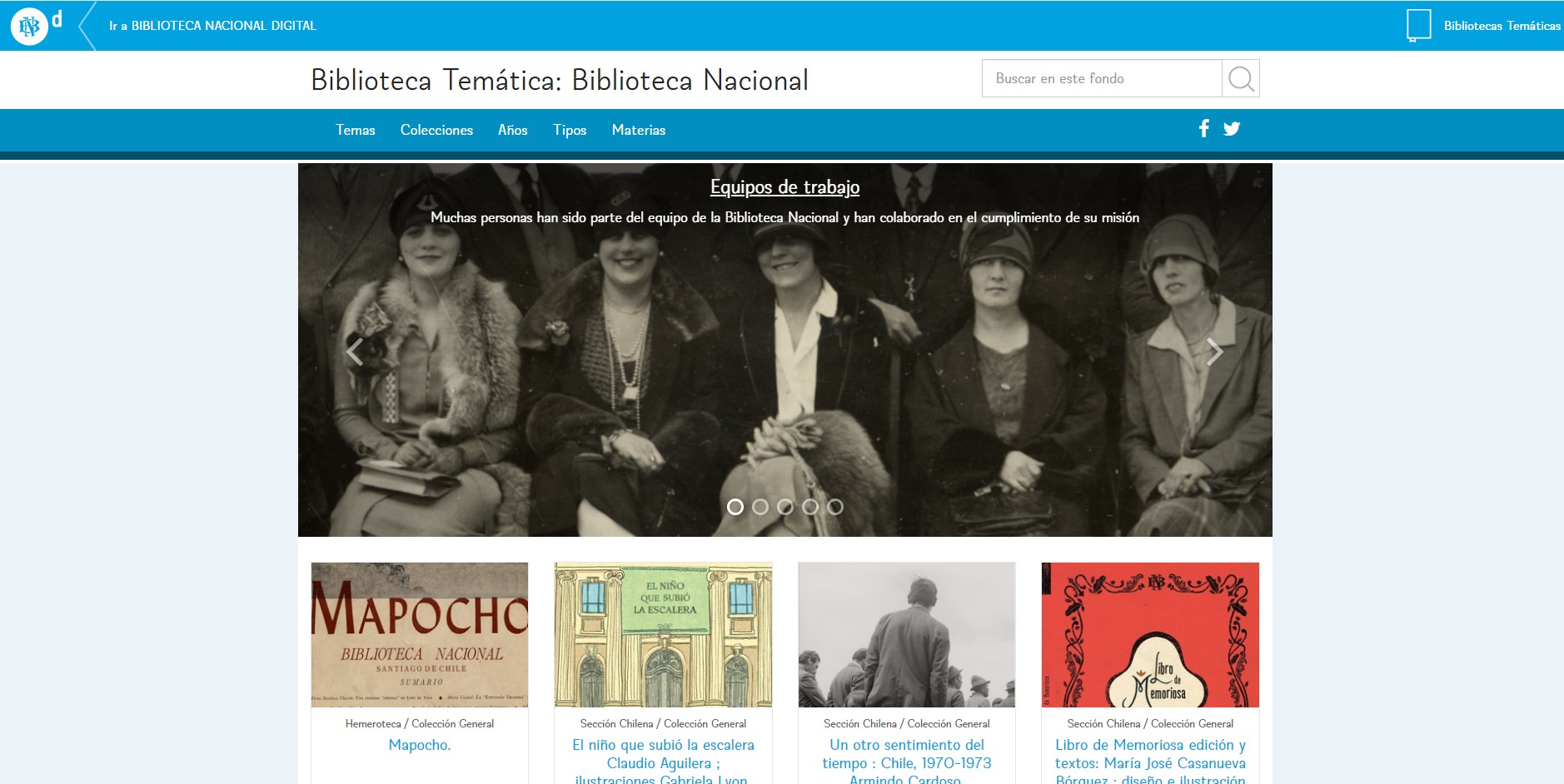Open the Twitter bird icon

[1232, 129]
